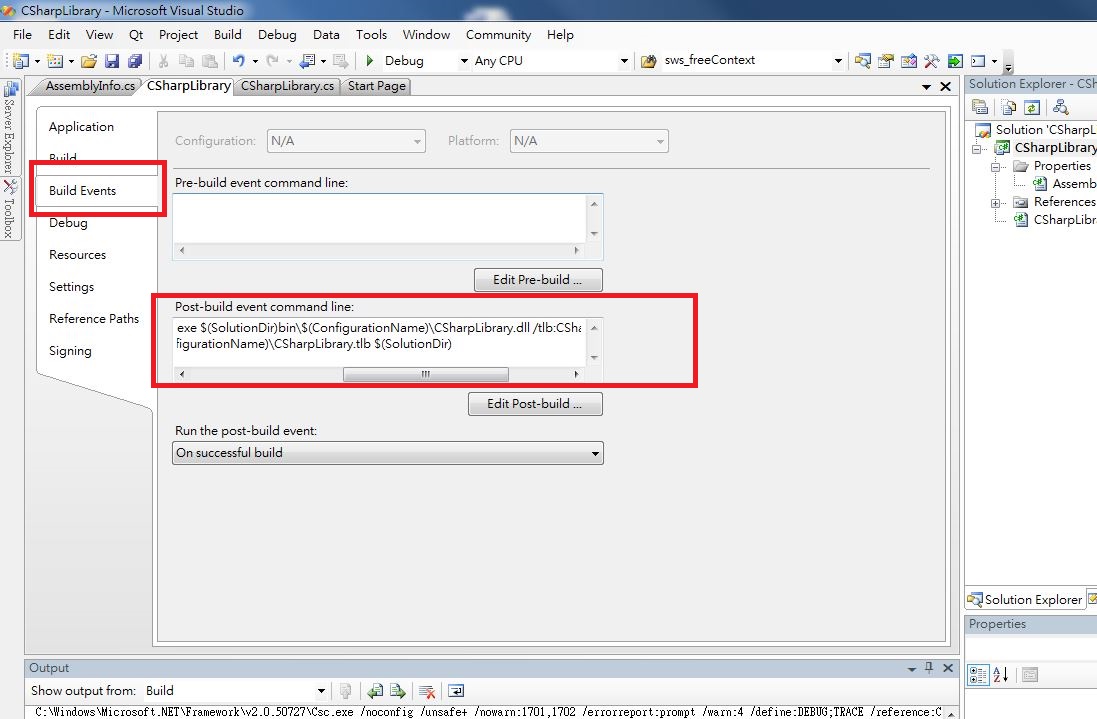
Task: Click the Find in Files icon
Action: coord(649,61)
